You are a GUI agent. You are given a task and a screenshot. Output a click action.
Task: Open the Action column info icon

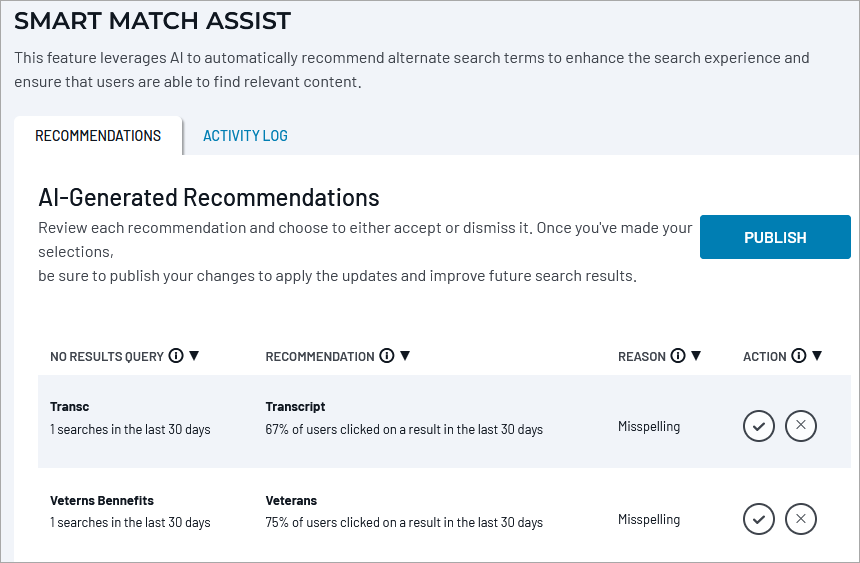click(799, 356)
